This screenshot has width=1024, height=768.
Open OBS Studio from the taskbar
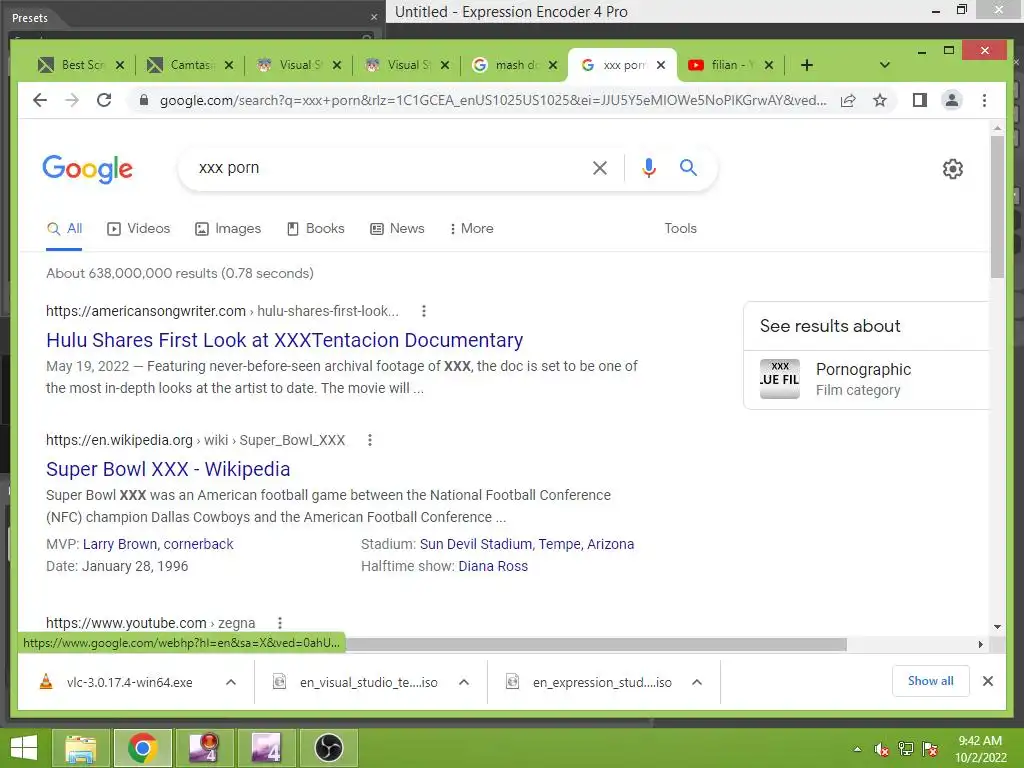(x=328, y=748)
